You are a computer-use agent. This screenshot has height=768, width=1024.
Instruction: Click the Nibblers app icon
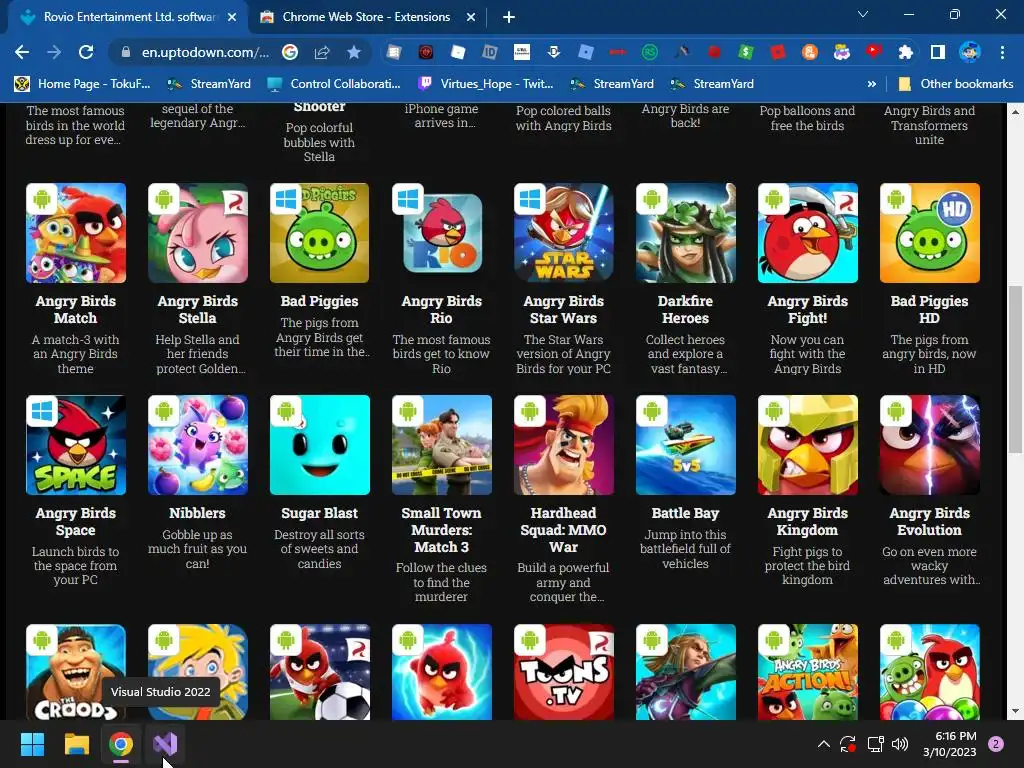click(x=198, y=445)
